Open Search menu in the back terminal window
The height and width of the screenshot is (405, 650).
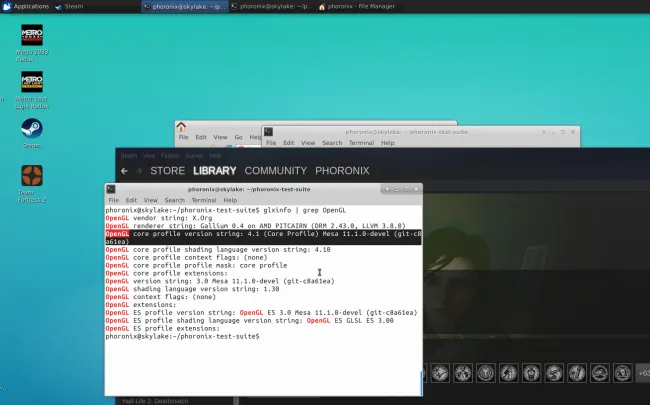pos(332,143)
